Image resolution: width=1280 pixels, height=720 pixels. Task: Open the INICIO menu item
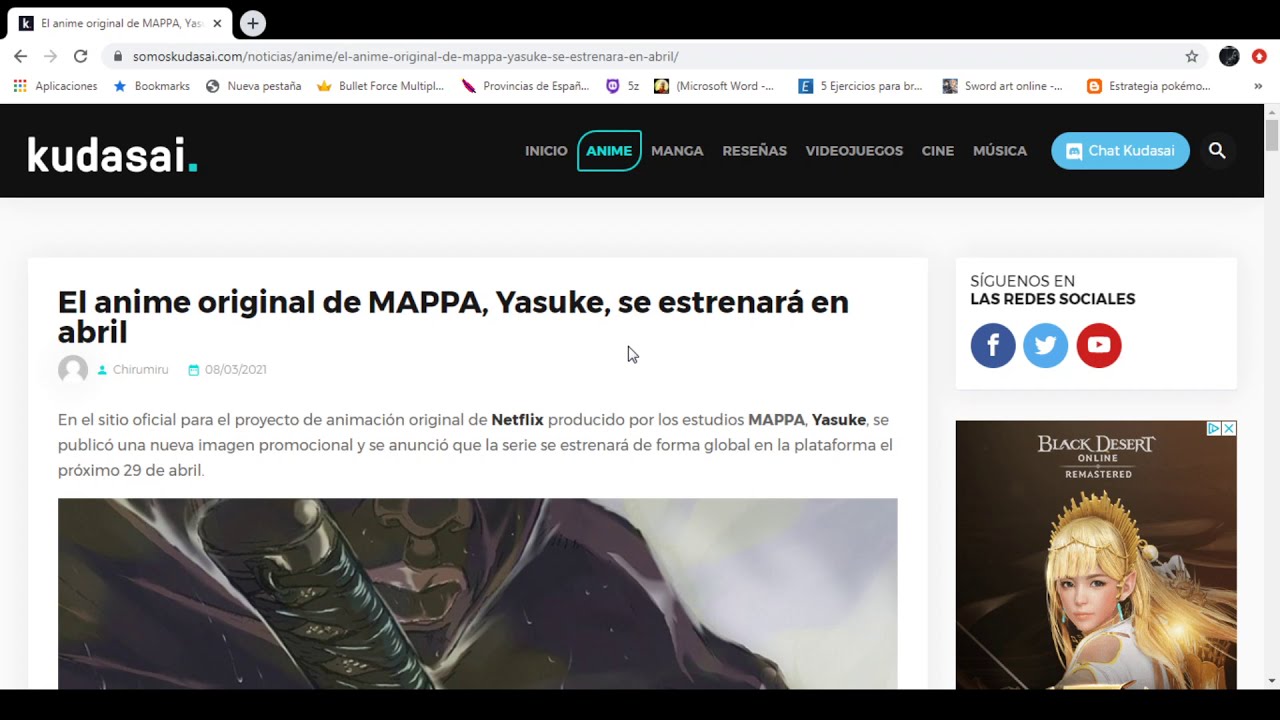pos(546,150)
